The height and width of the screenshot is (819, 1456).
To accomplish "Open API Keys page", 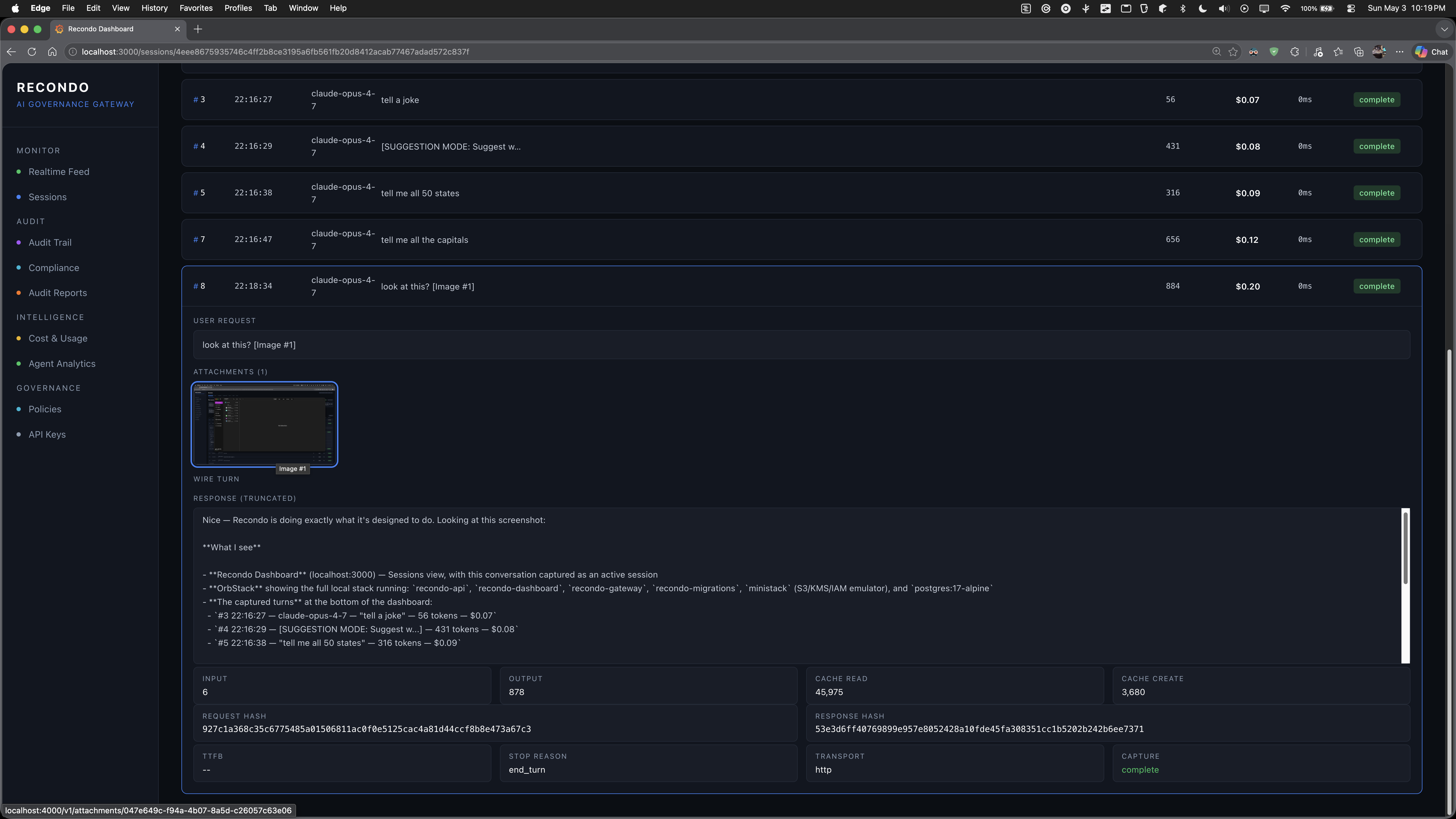I will click(47, 435).
